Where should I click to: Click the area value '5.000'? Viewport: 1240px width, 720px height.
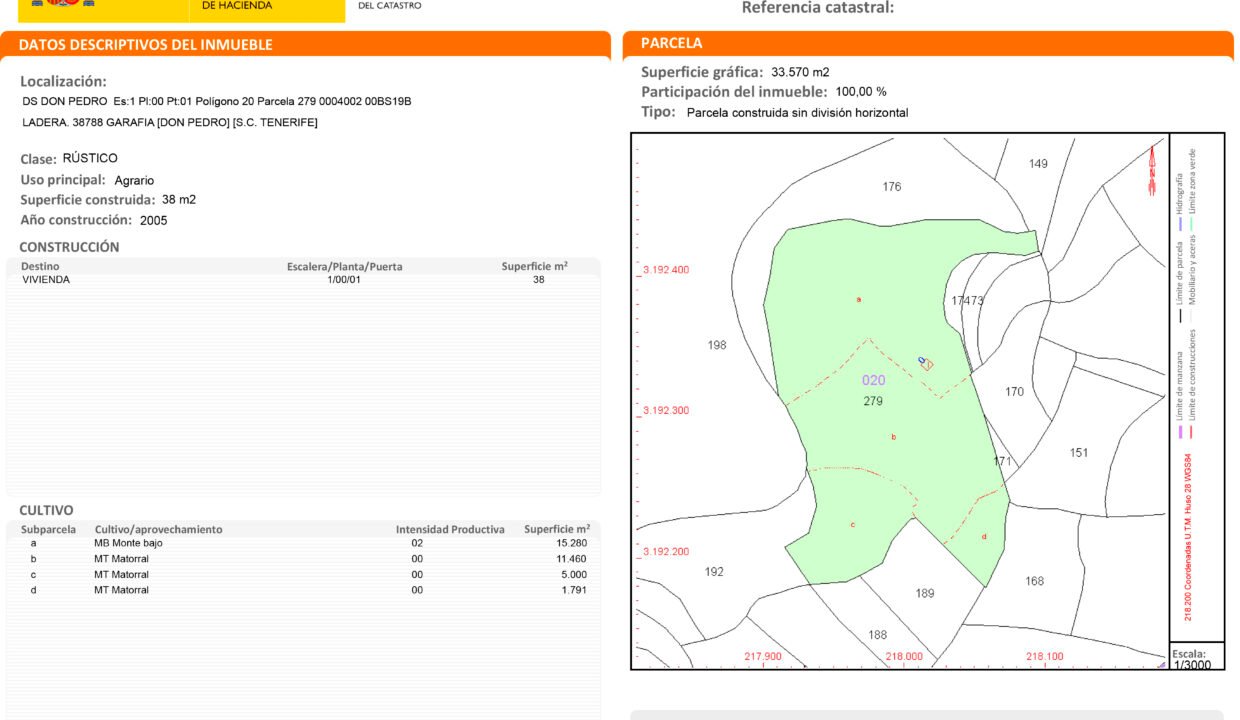click(x=574, y=575)
